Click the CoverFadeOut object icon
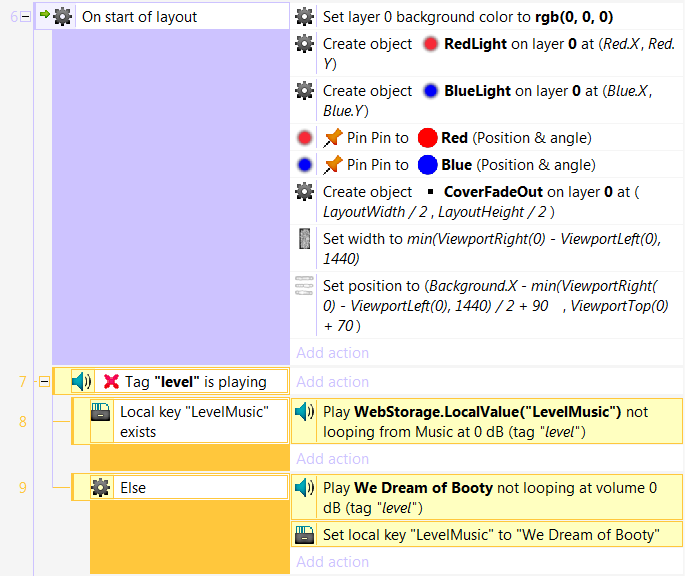The image size is (685, 576). [x=431, y=192]
